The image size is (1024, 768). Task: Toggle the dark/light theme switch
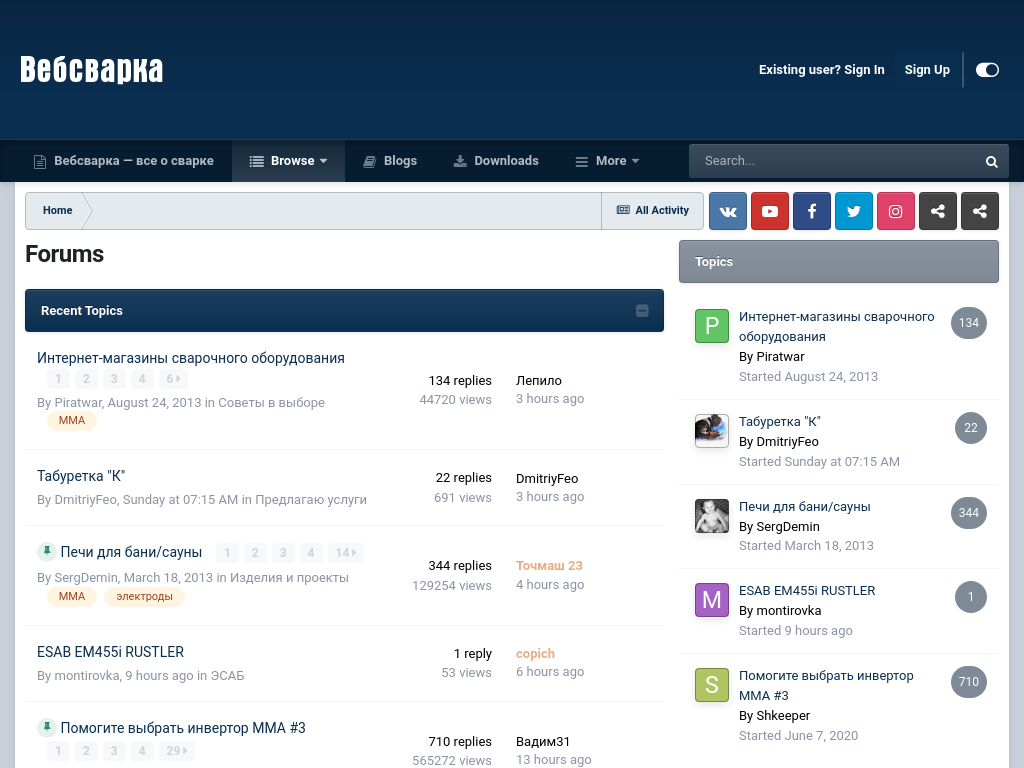[x=987, y=70]
